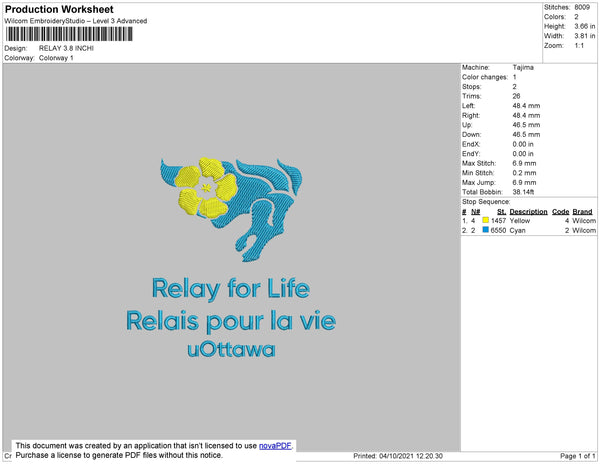
Task: Click the Total Bobbin value 38.14ft
Action: pos(523,192)
